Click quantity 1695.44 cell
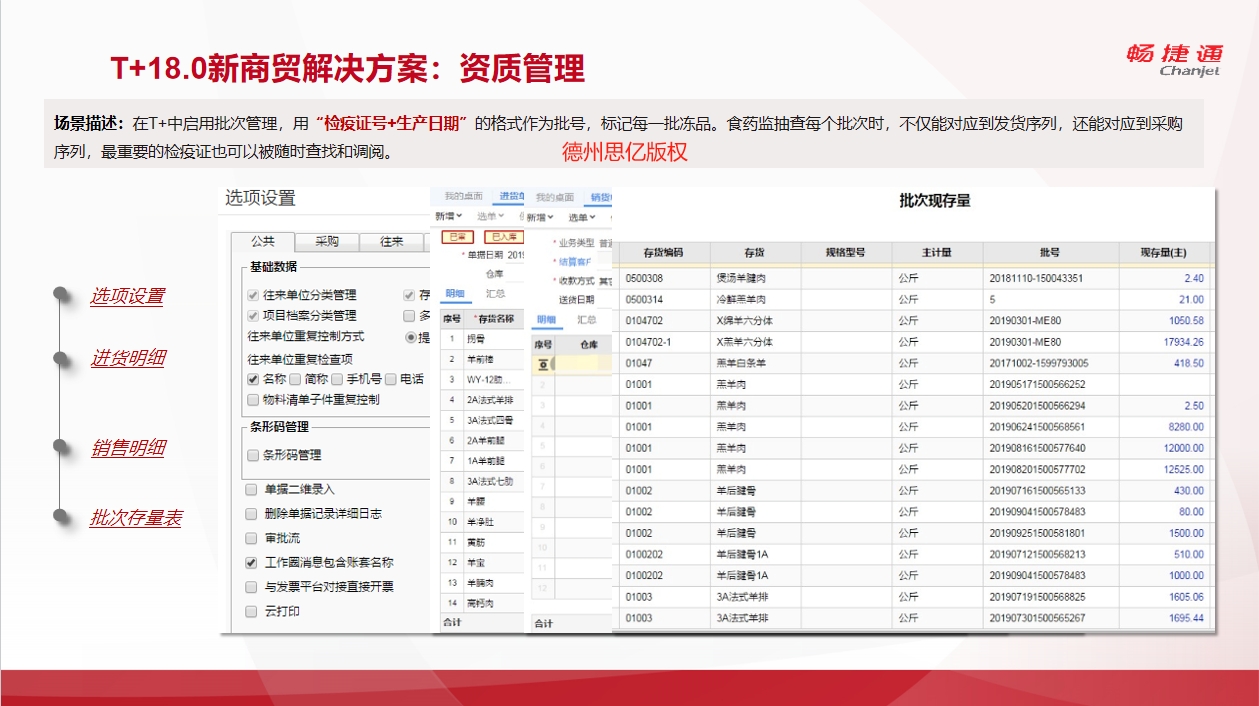The width and height of the screenshot is (1259, 706). click(x=1164, y=618)
